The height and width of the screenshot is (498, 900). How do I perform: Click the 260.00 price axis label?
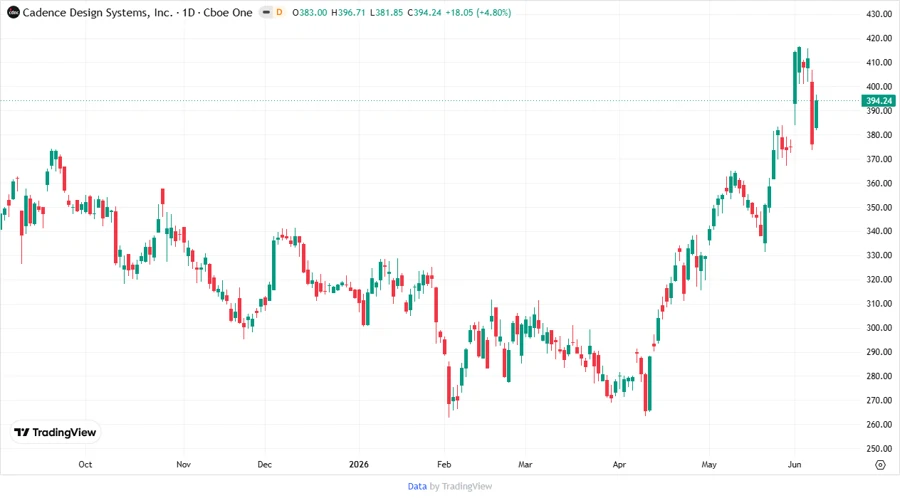coord(879,425)
